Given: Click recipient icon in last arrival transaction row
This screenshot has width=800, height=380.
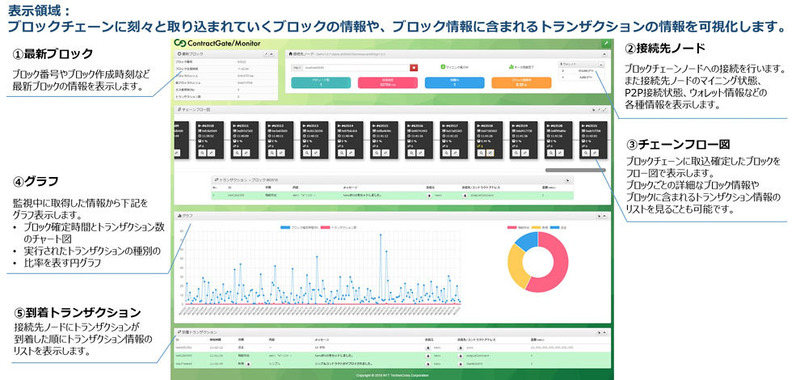Looking at the screenshot, I should click(460, 364).
